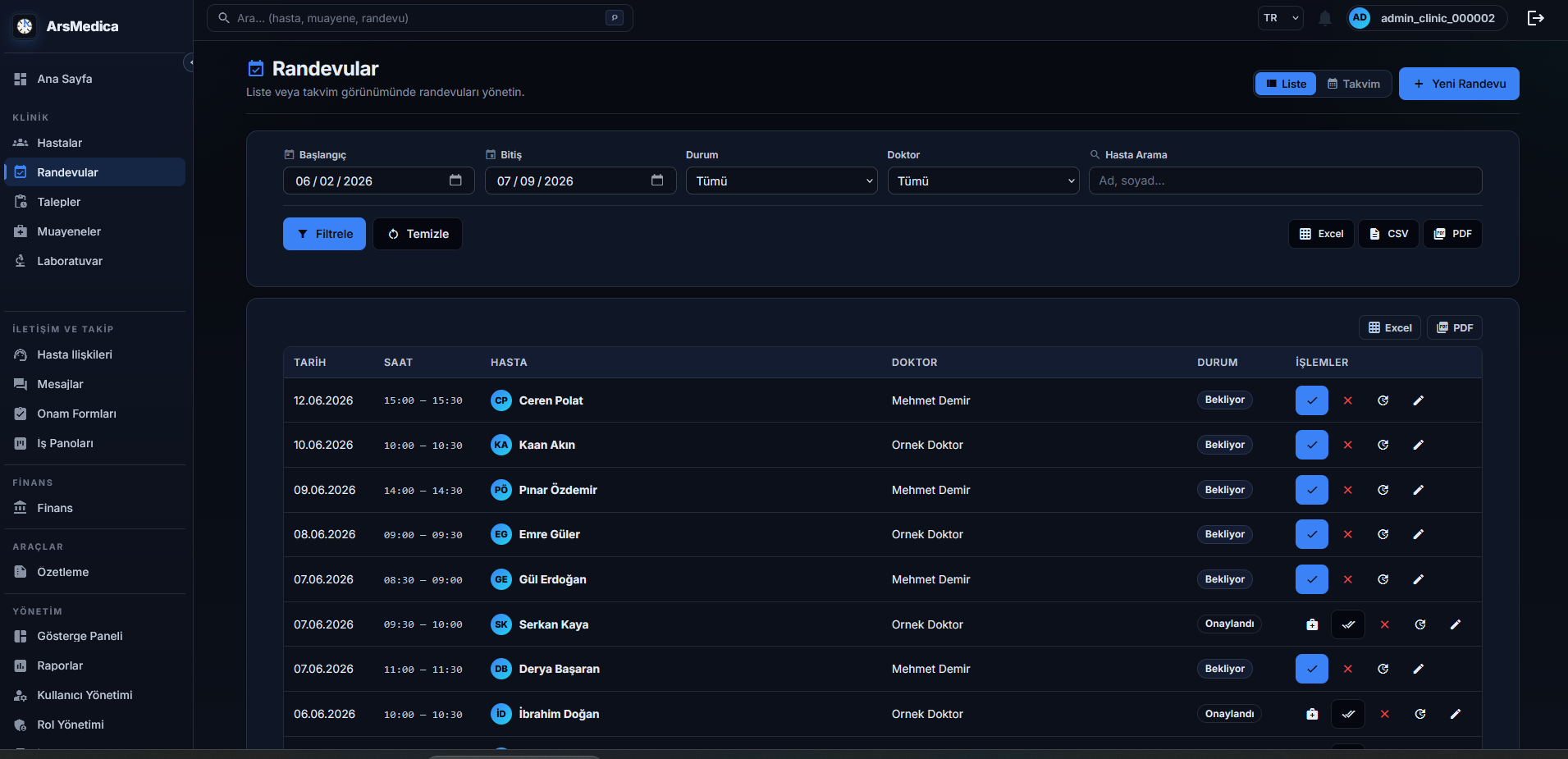Open Hasta İlişkileri page

coord(94,354)
